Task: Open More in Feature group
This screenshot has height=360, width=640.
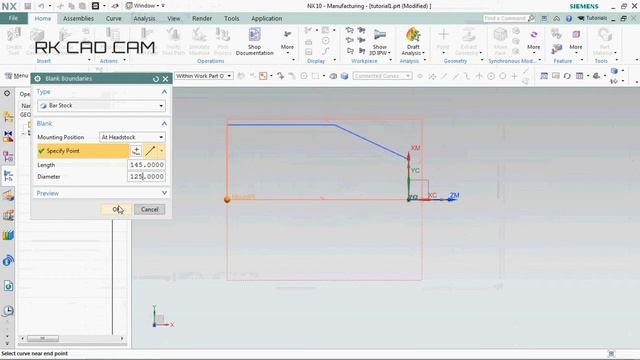Action: 576,41
